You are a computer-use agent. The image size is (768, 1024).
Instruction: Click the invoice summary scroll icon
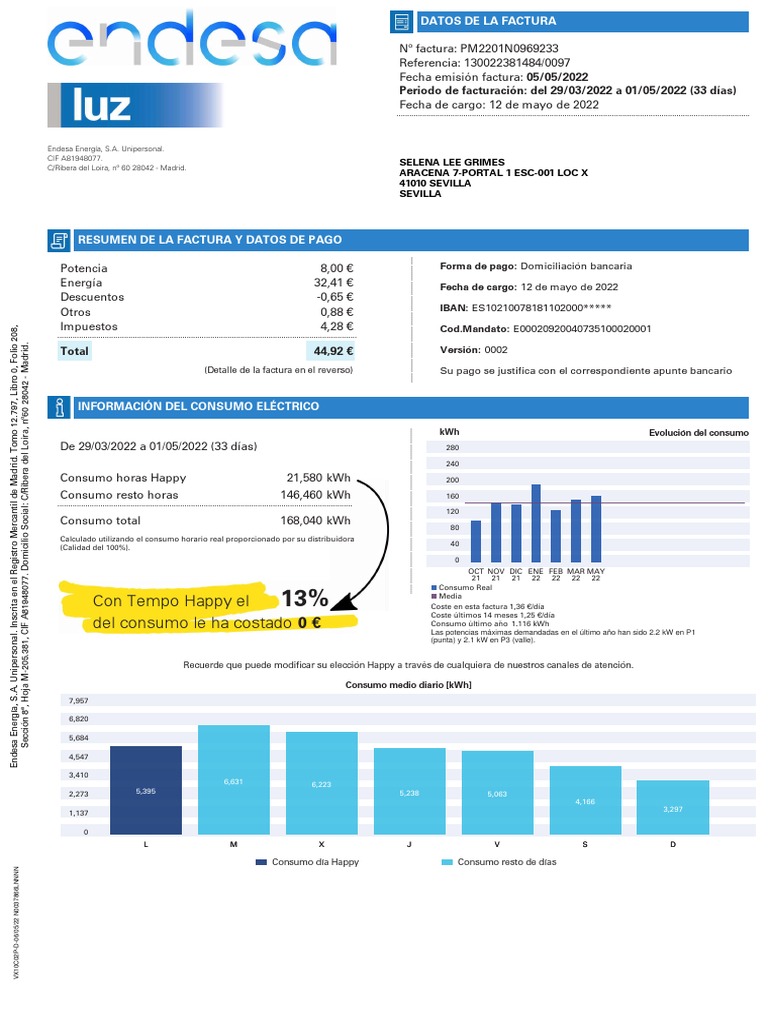click(x=59, y=240)
